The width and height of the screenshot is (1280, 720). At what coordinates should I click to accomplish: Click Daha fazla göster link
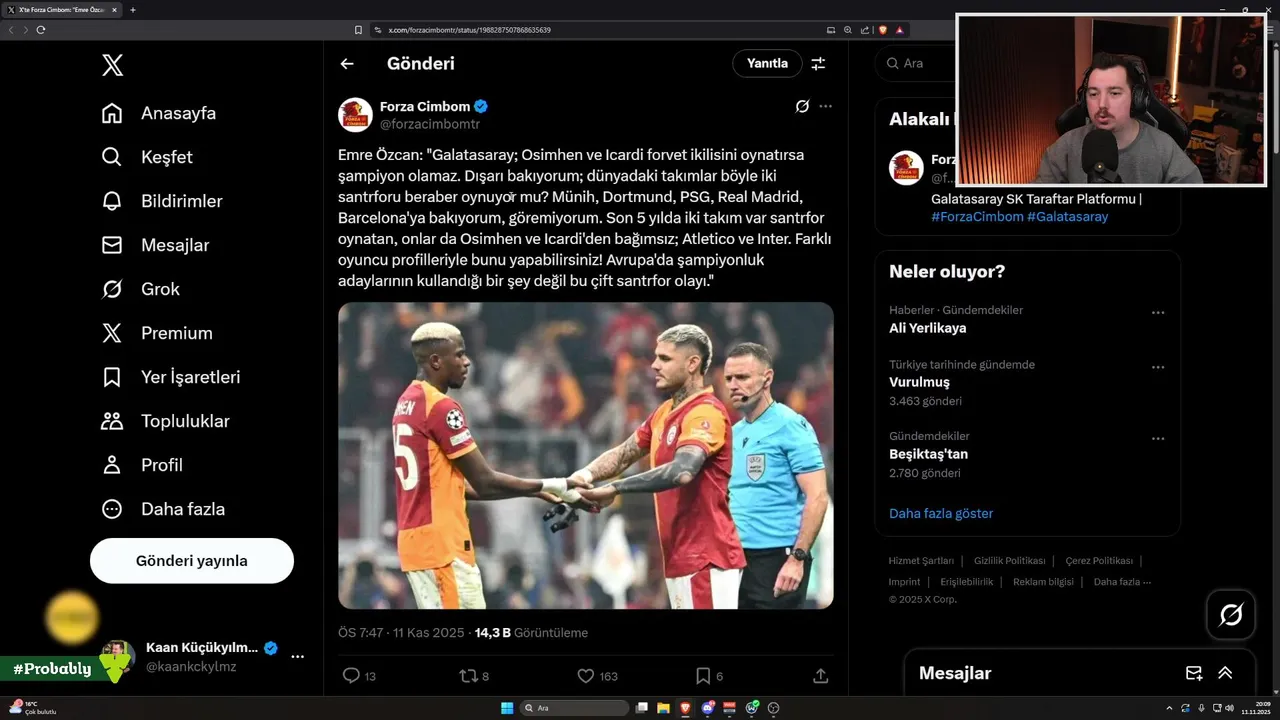(941, 514)
